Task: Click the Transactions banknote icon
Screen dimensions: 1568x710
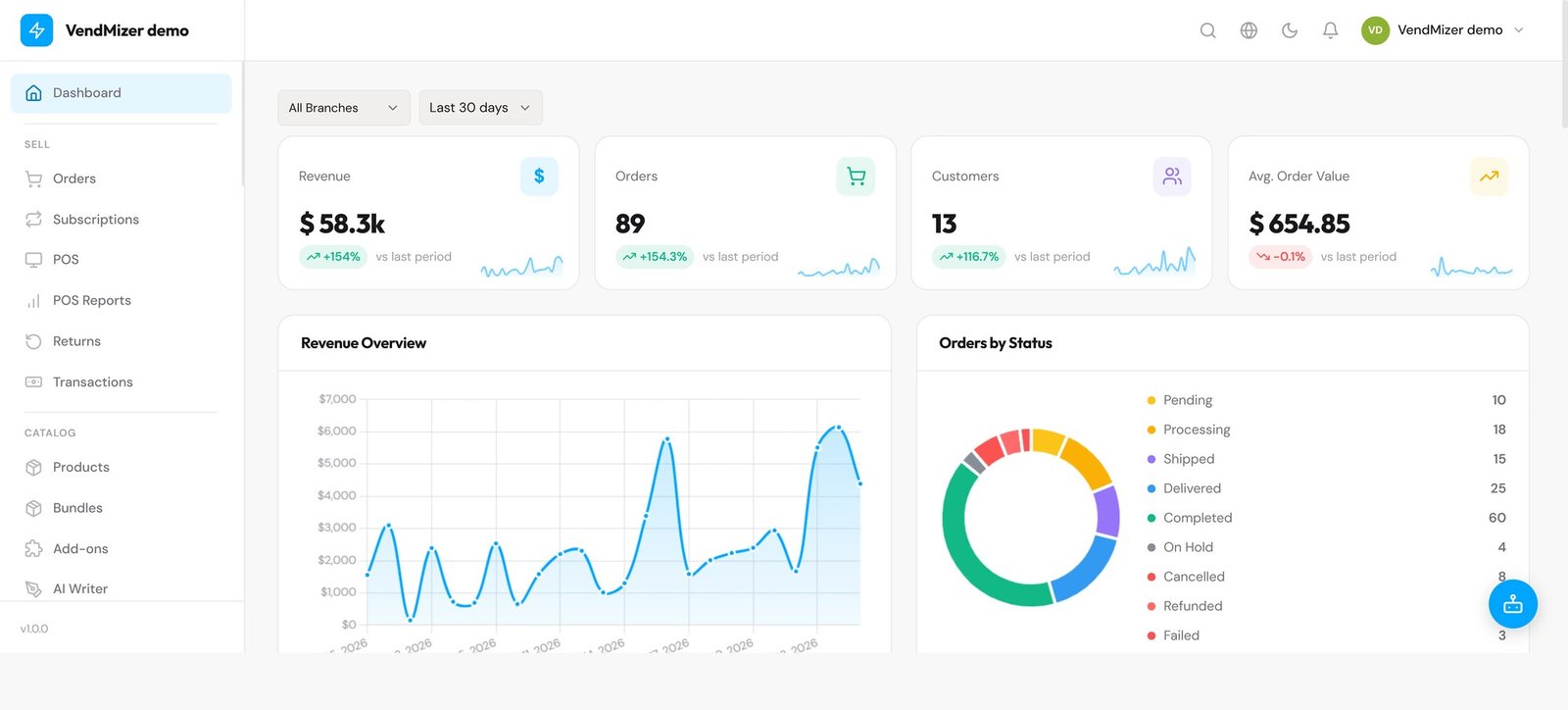Action: [33, 382]
